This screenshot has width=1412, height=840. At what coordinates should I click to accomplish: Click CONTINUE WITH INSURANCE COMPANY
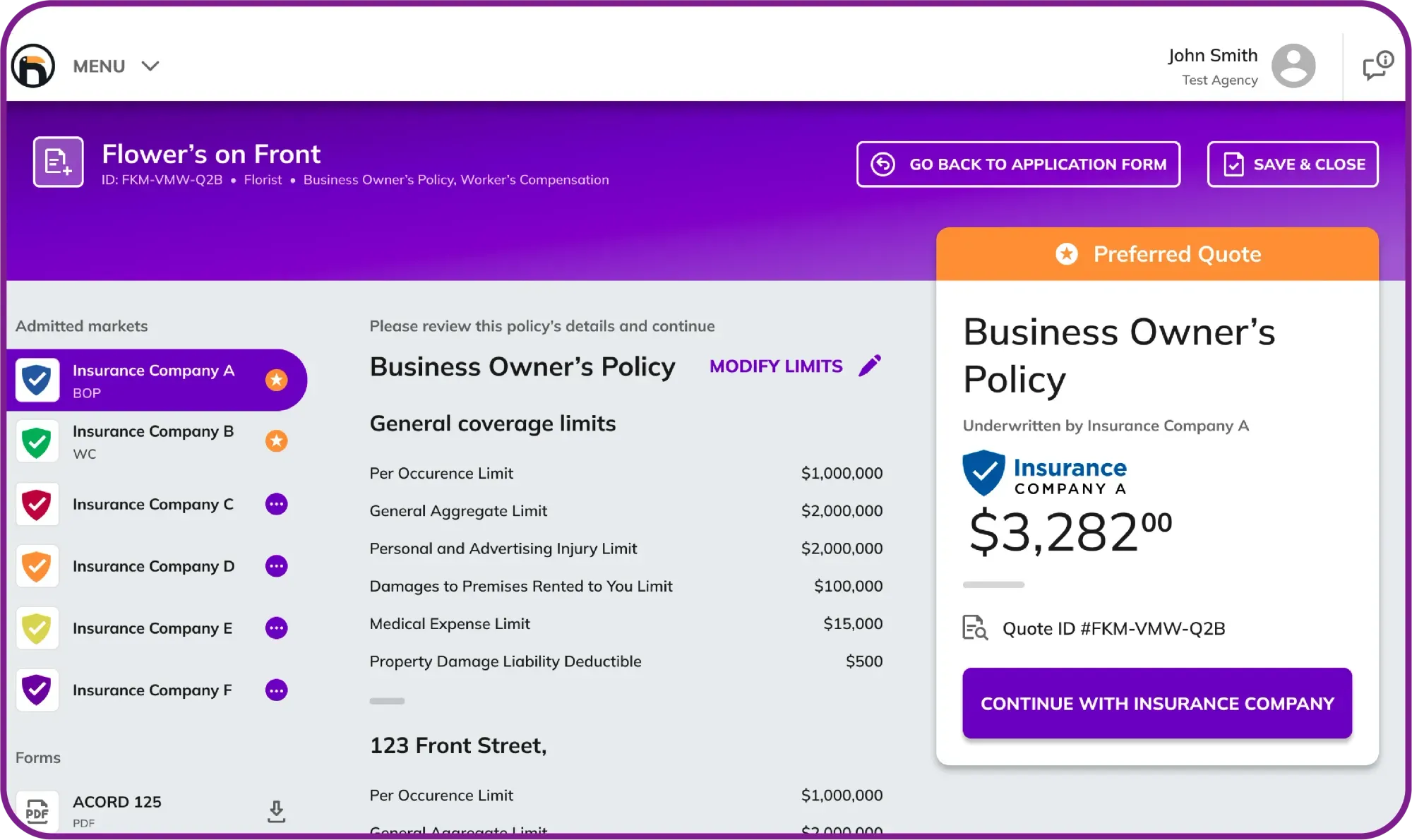[1156, 703]
